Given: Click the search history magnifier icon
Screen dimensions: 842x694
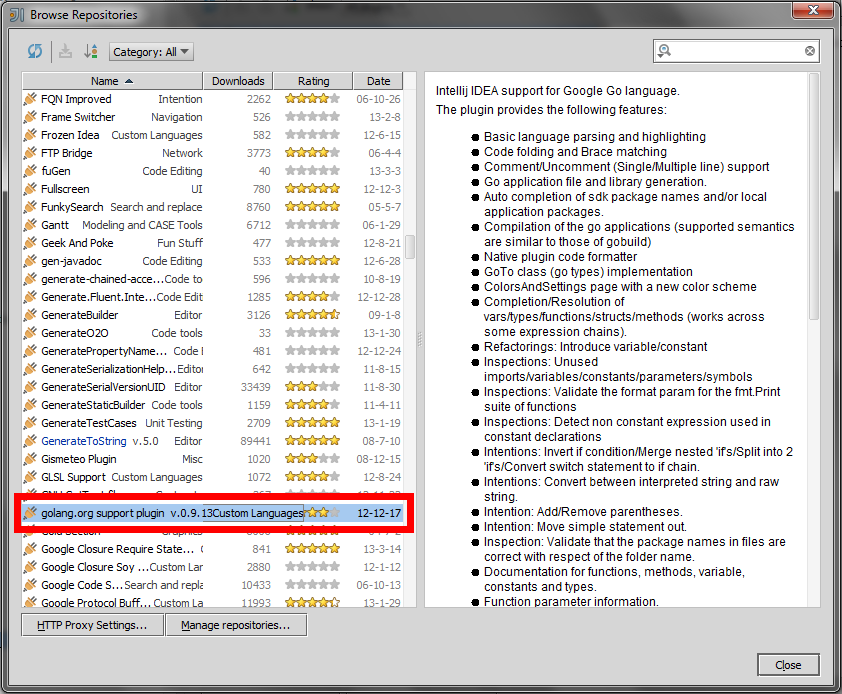Looking at the screenshot, I should [x=665, y=51].
